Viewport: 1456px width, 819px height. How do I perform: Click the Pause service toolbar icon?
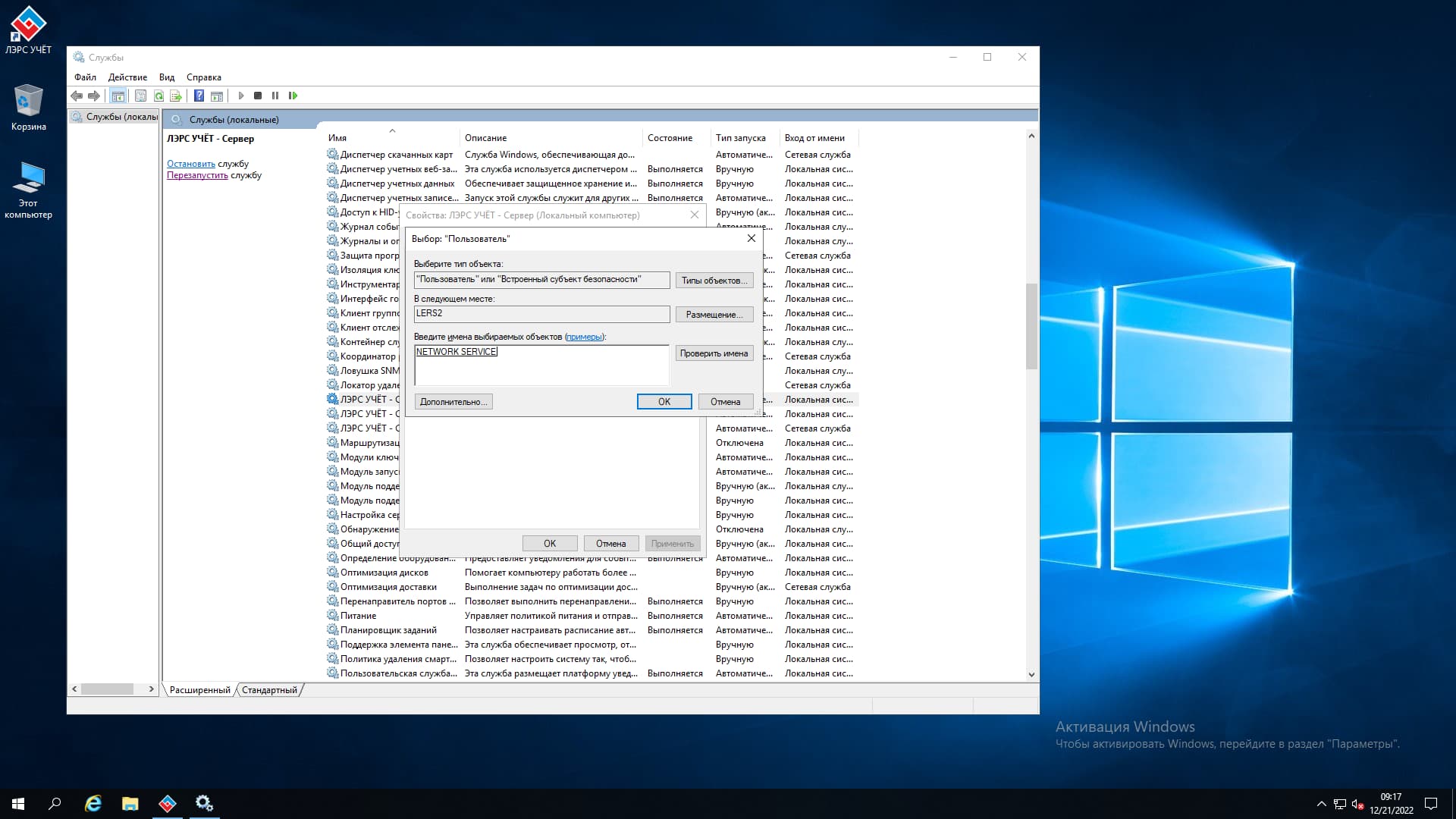pyautogui.click(x=275, y=96)
